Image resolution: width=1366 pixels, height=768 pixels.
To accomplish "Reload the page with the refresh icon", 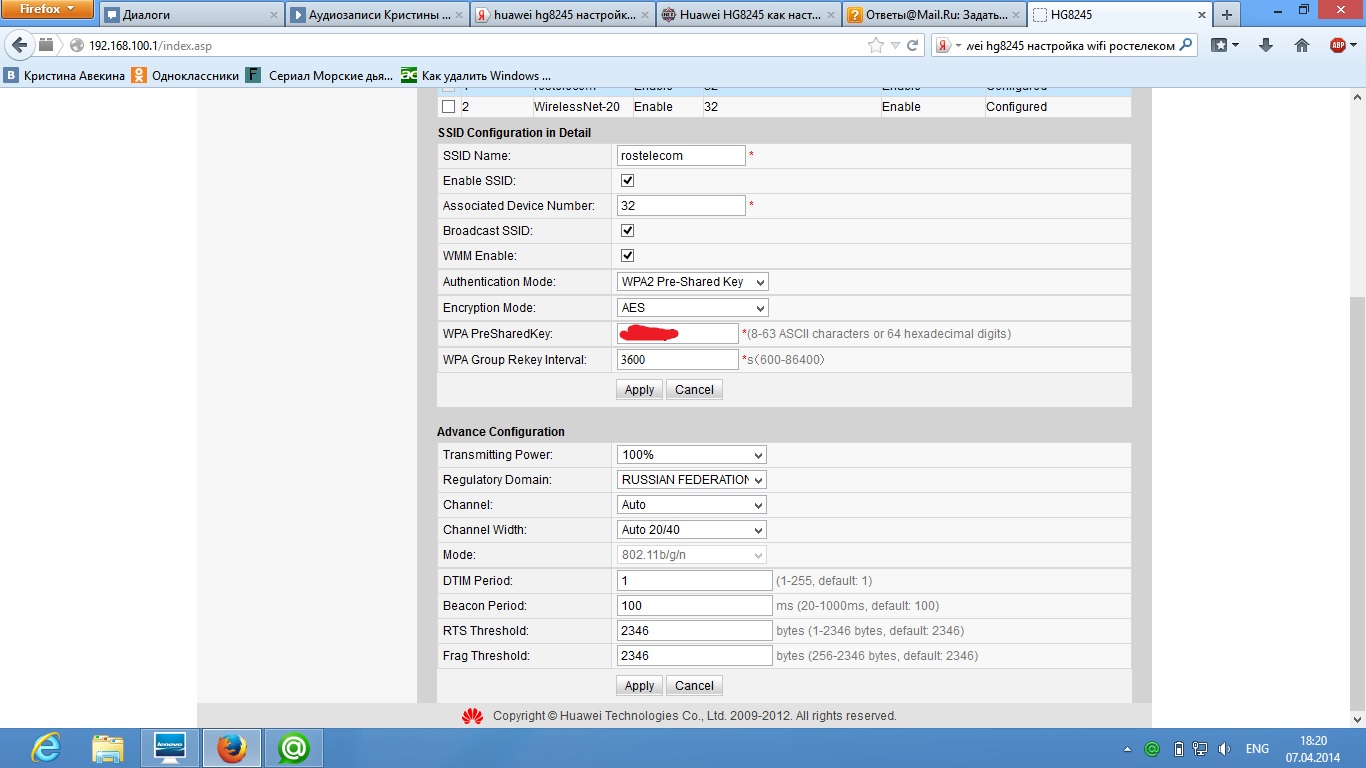I will click(913, 45).
